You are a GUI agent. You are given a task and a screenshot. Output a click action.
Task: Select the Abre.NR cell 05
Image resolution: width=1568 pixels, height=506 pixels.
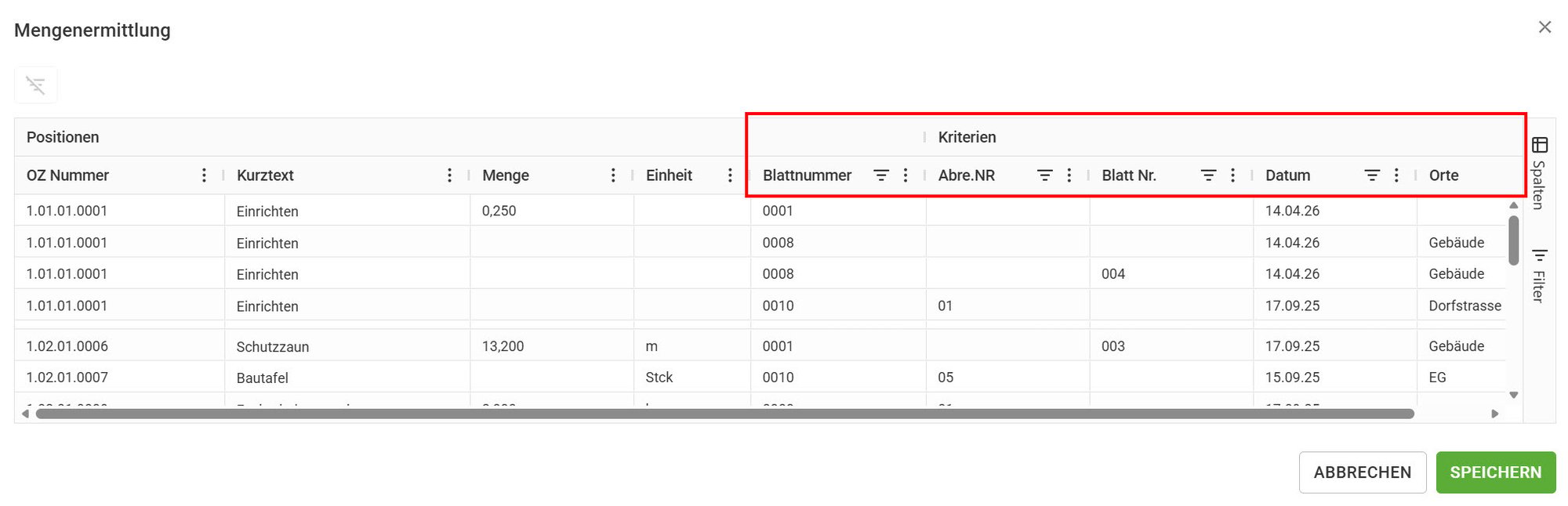(x=1007, y=378)
